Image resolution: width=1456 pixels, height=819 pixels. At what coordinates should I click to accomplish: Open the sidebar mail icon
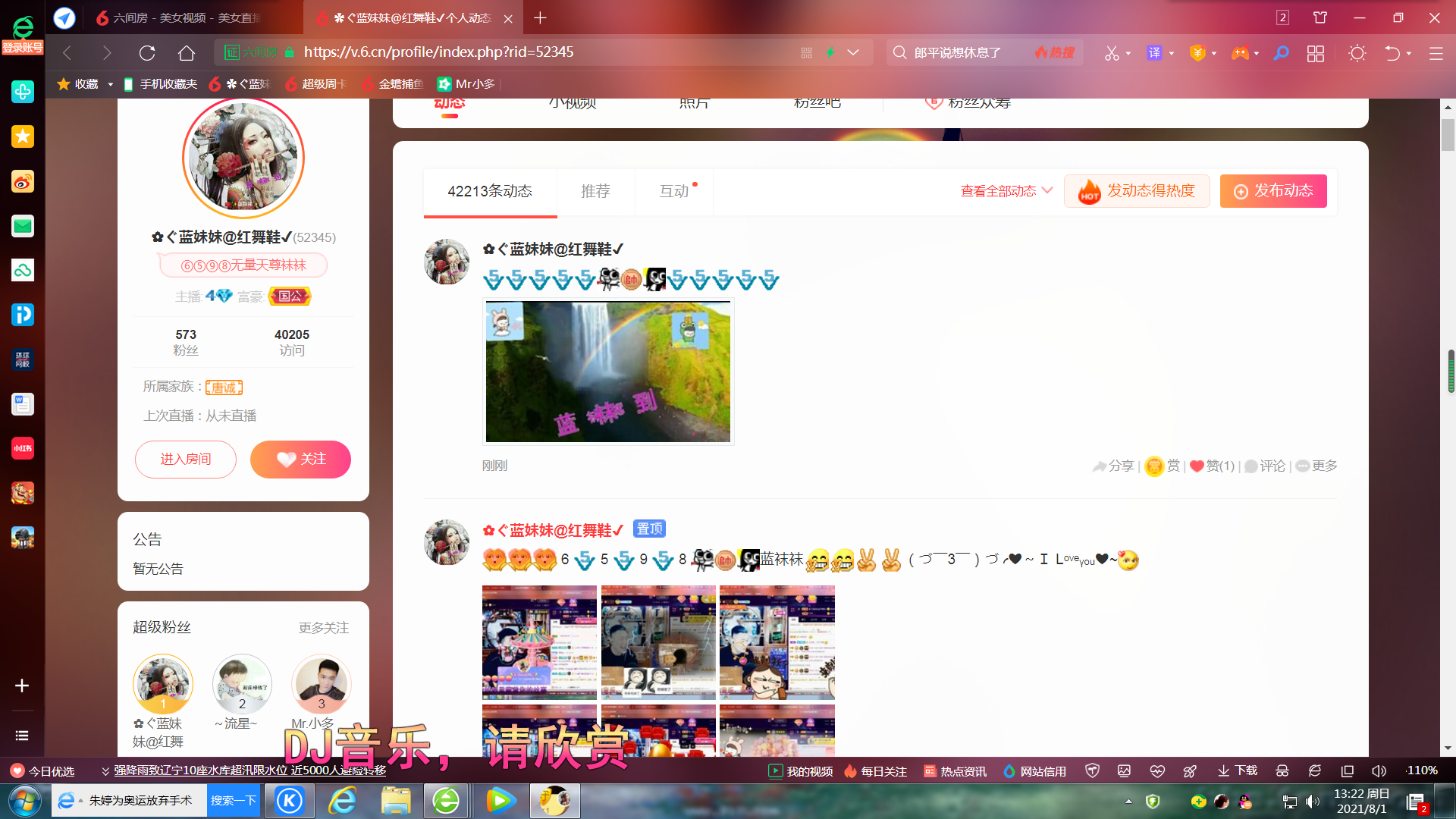(23, 226)
